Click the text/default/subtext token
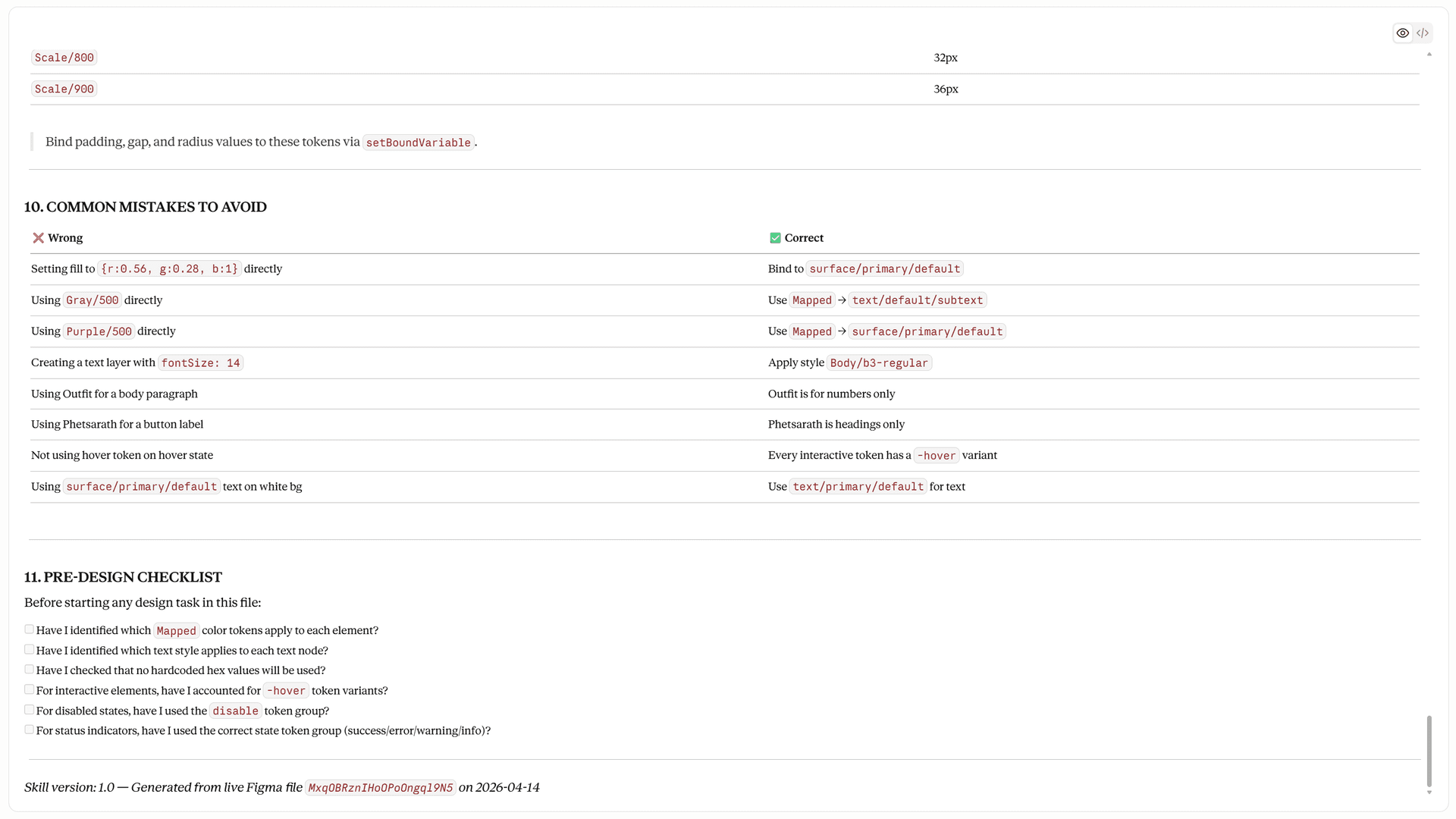 (918, 300)
